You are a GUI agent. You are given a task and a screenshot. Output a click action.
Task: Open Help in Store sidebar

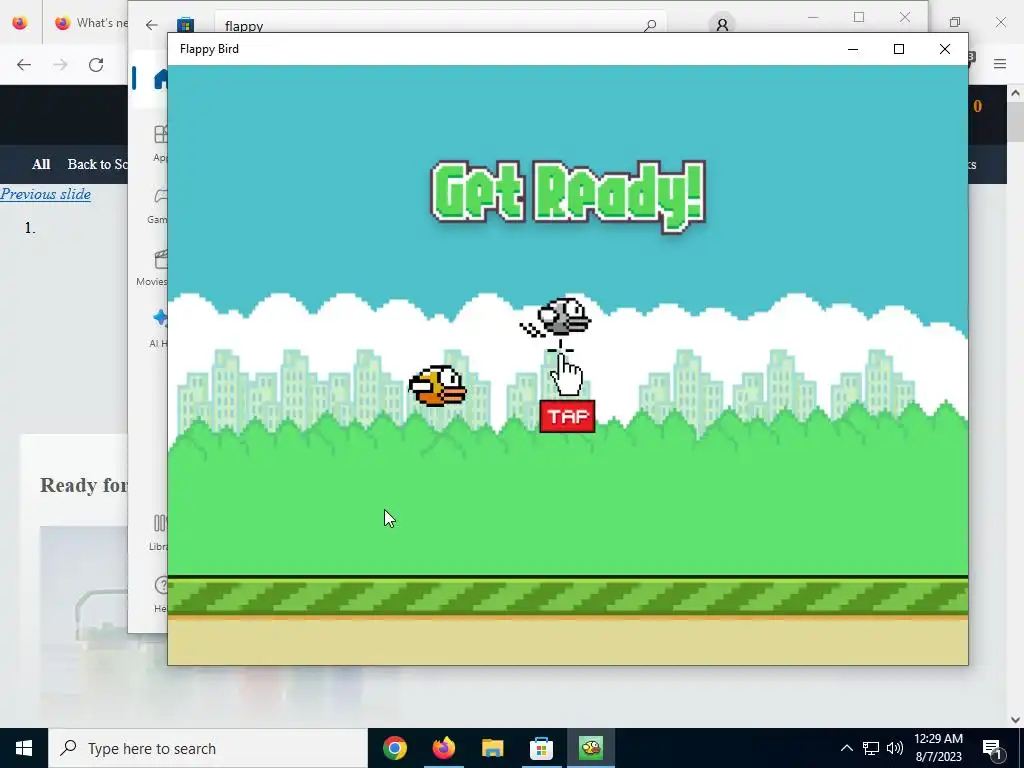click(161, 594)
